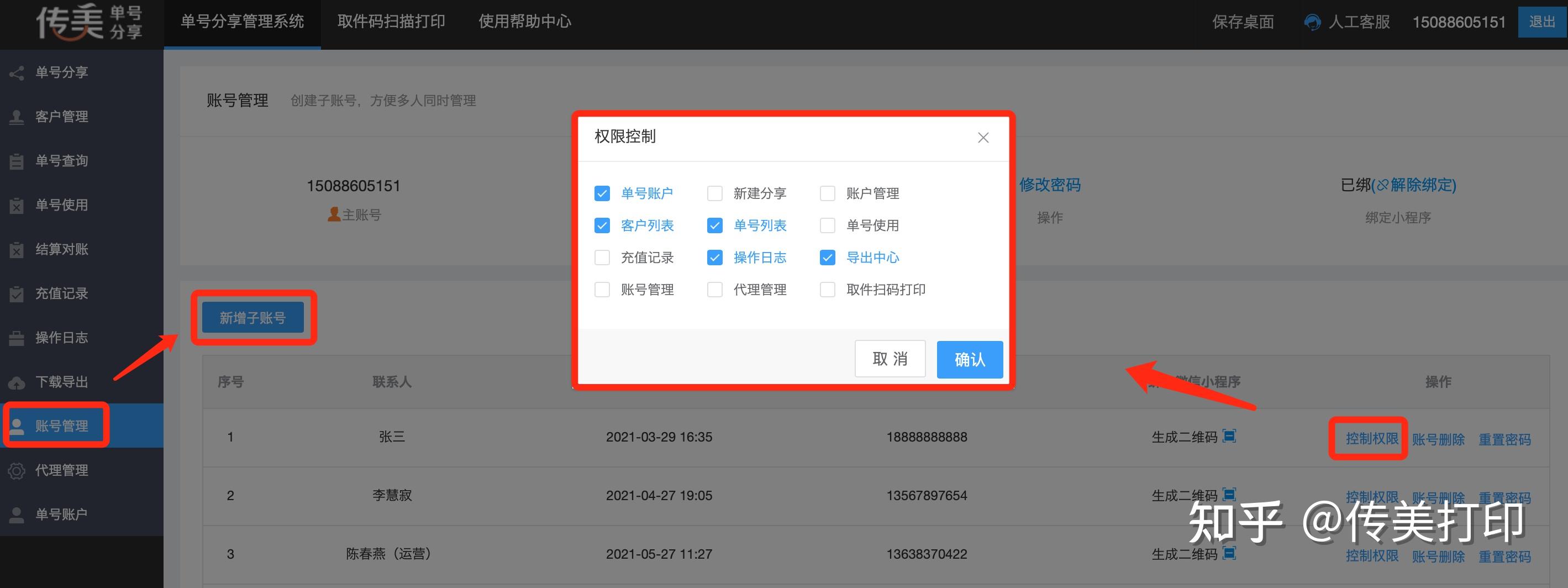
Task: Click the date 2021-05-27 11:27 cell
Action: [x=659, y=554]
